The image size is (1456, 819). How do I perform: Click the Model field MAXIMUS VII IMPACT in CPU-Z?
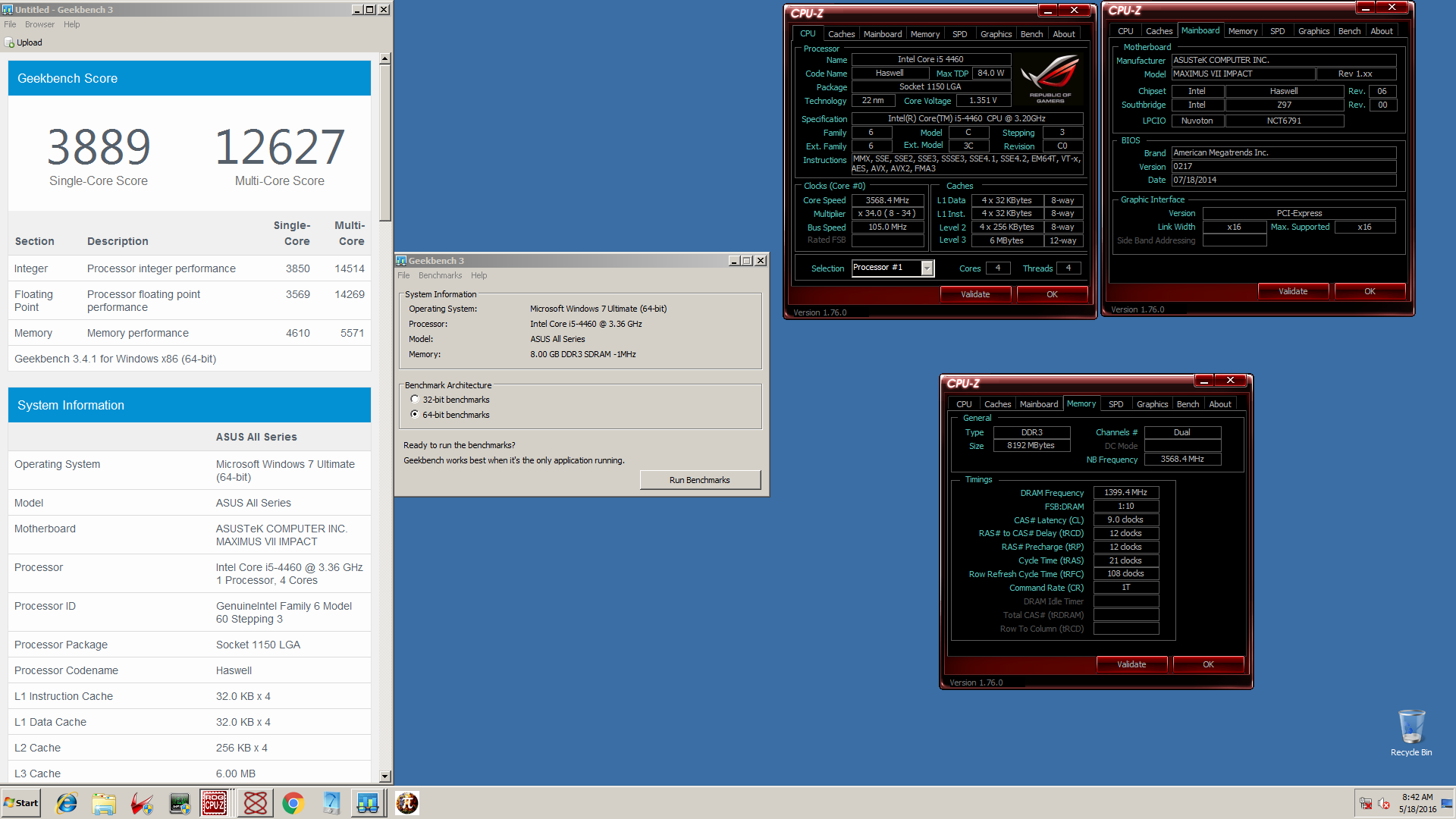pos(1243,74)
